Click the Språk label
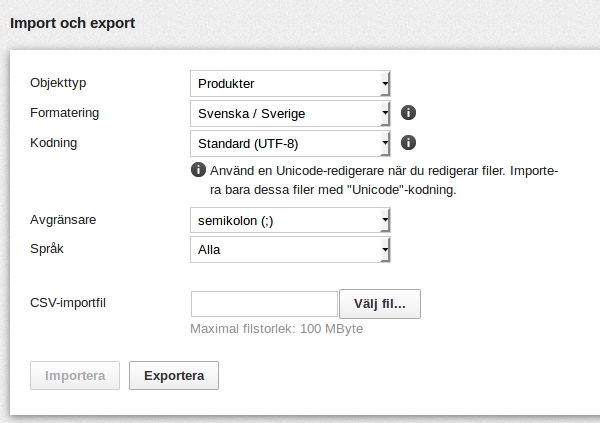The height and width of the screenshot is (423, 600). 47,249
